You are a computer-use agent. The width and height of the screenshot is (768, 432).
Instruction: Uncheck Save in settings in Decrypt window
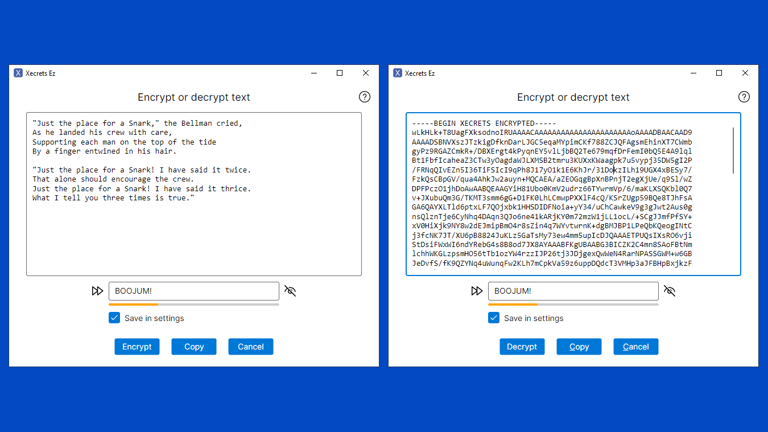[x=493, y=318]
